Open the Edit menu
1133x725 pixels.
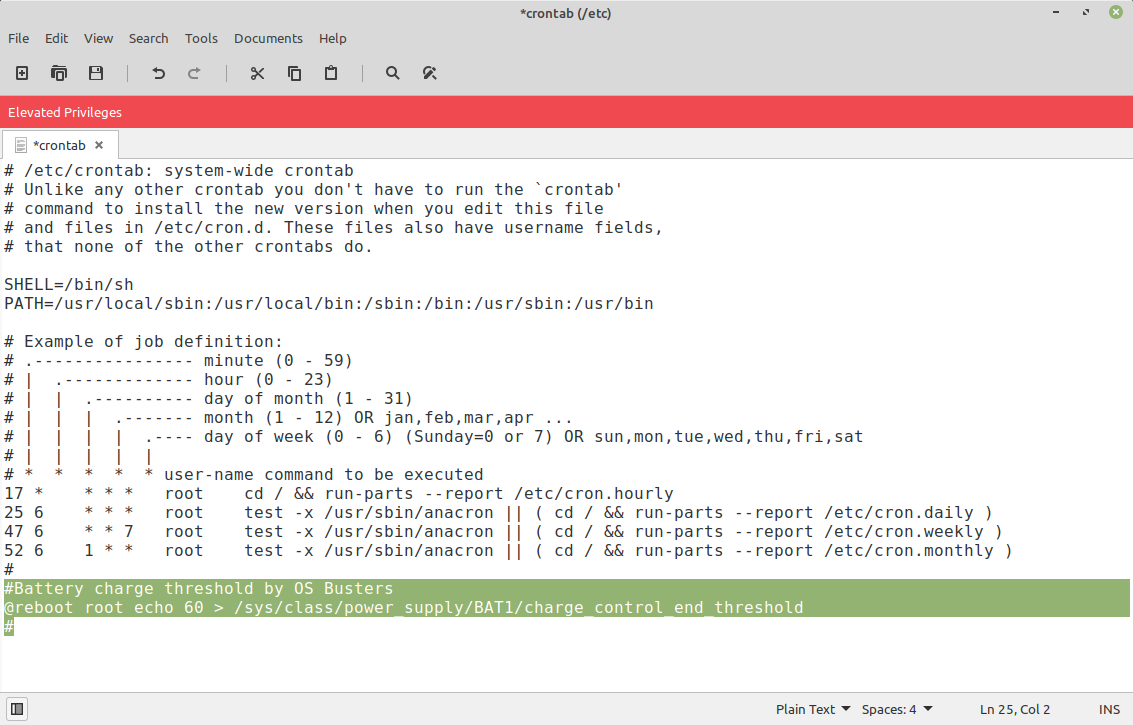tap(56, 38)
